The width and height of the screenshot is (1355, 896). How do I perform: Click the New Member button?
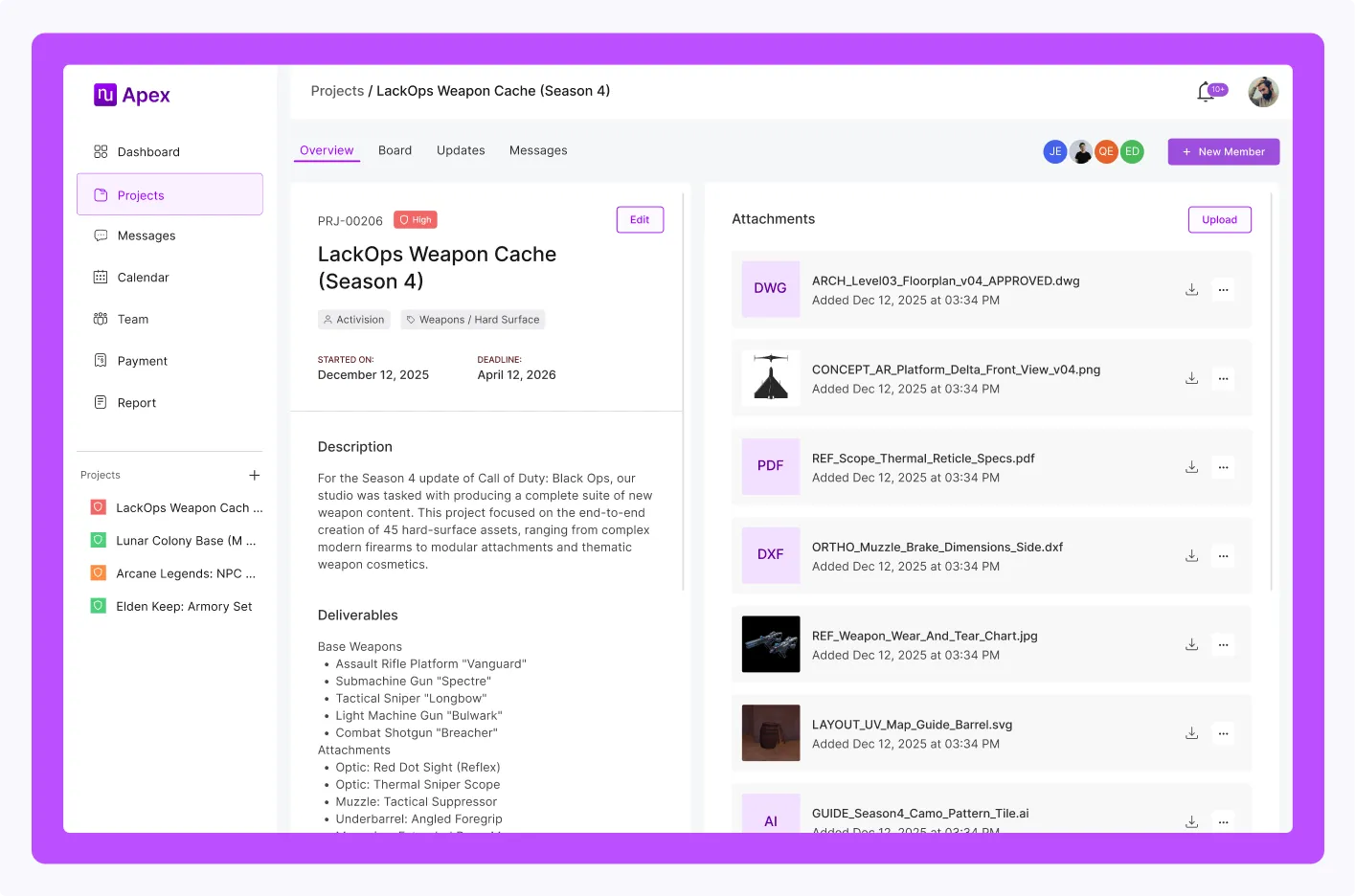click(1223, 152)
